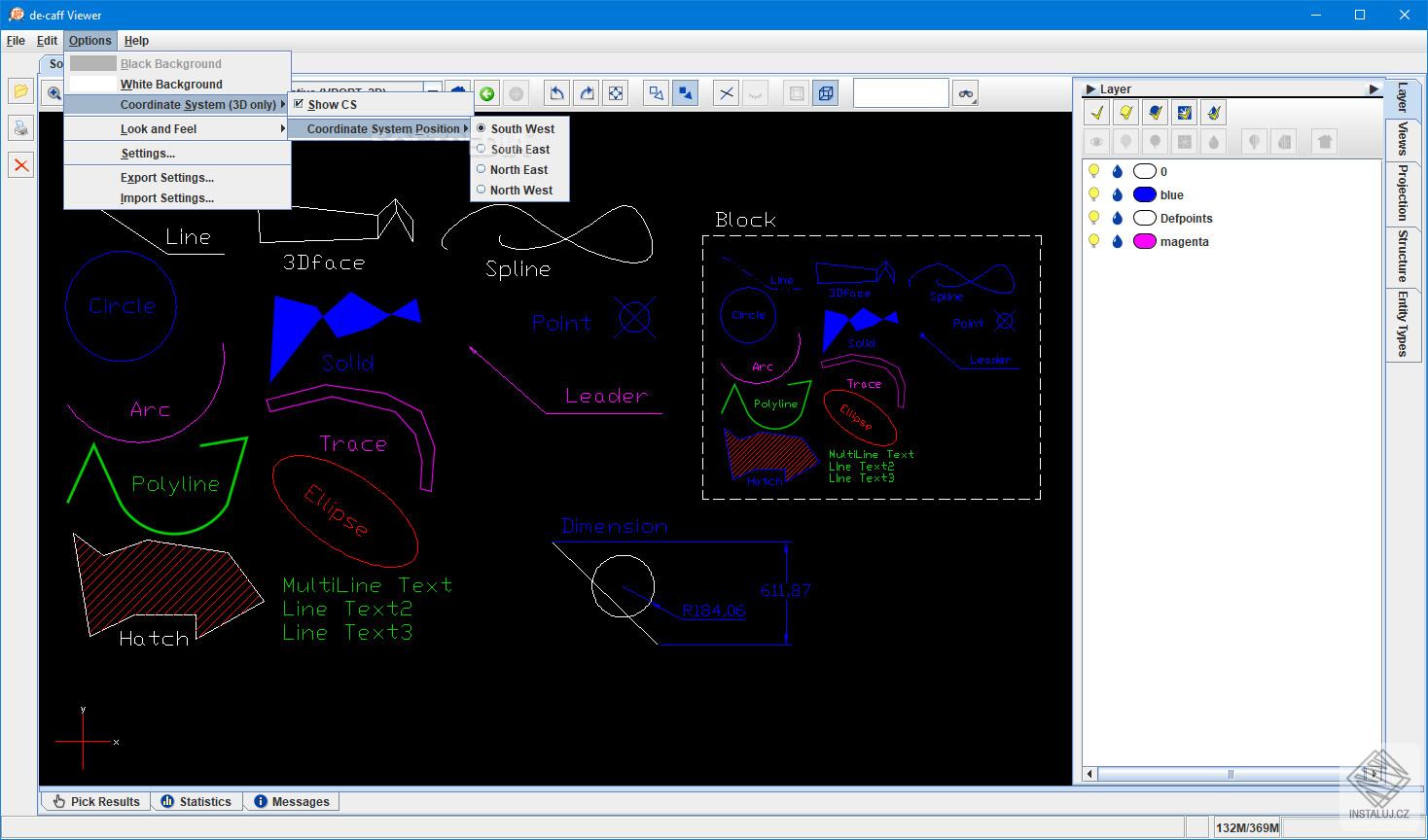Image resolution: width=1428 pixels, height=840 pixels.
Task: Close the Options menu
Action: pos(90,41)
